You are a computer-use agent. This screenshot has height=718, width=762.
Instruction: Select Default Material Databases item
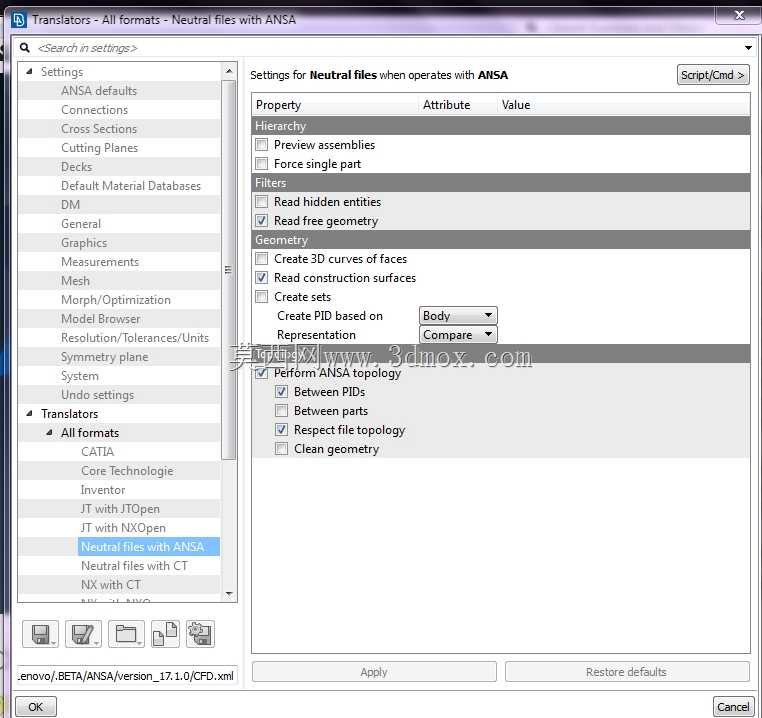131,186
